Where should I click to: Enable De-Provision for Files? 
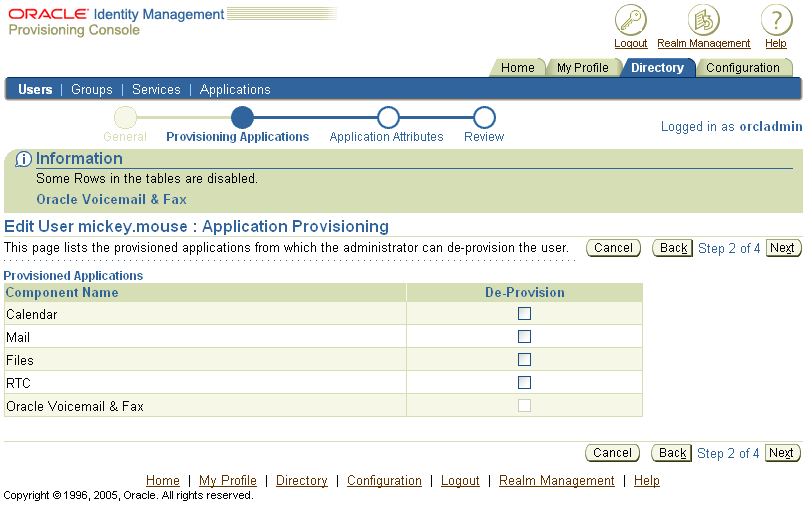click(x=524, y=360)
